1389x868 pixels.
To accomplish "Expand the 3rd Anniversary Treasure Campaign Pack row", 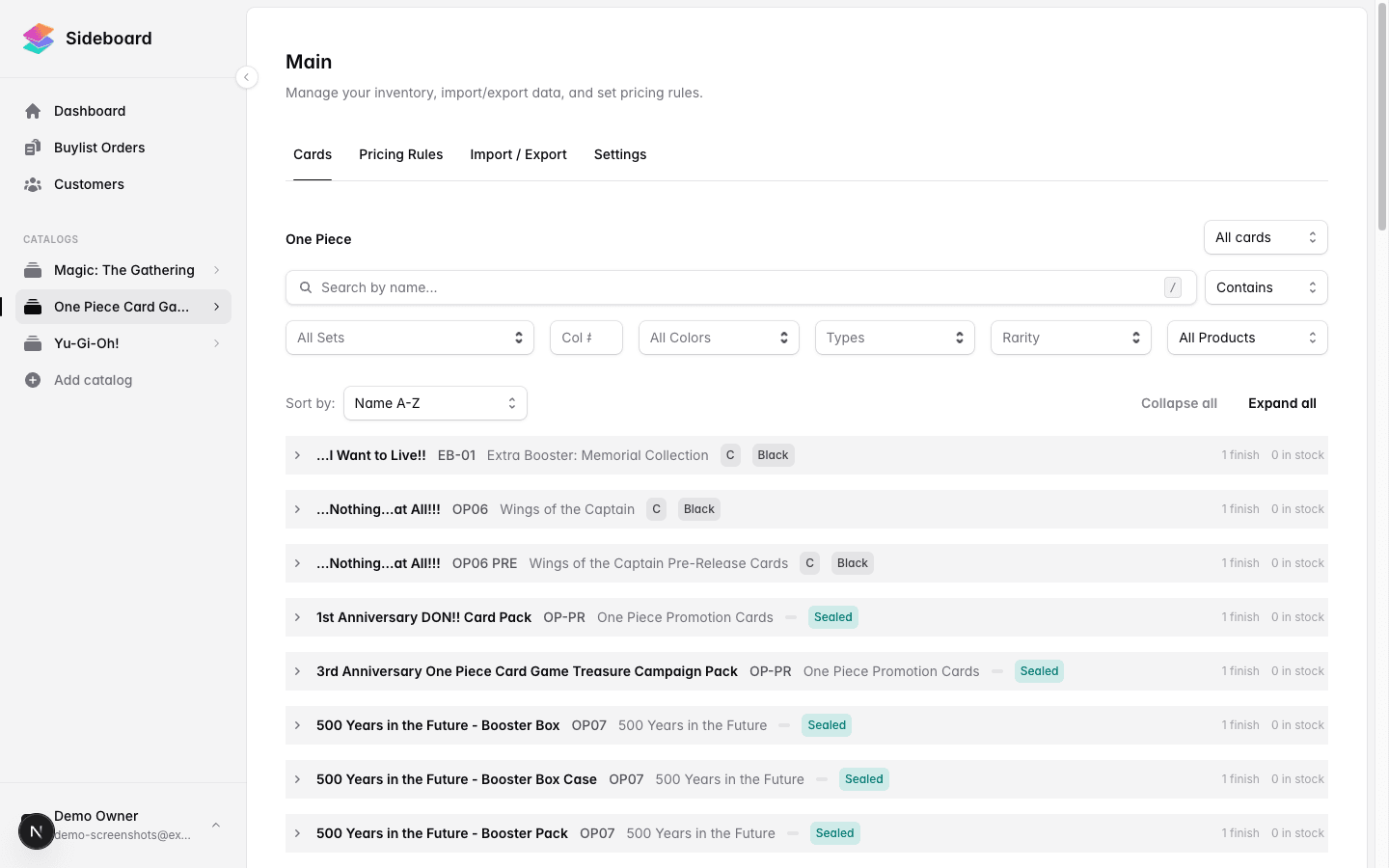I will tap(297, 671).
